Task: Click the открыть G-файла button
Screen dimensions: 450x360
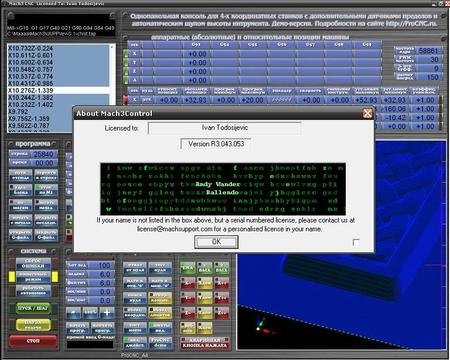Action: pyautogui.click(x=20, y=235)
